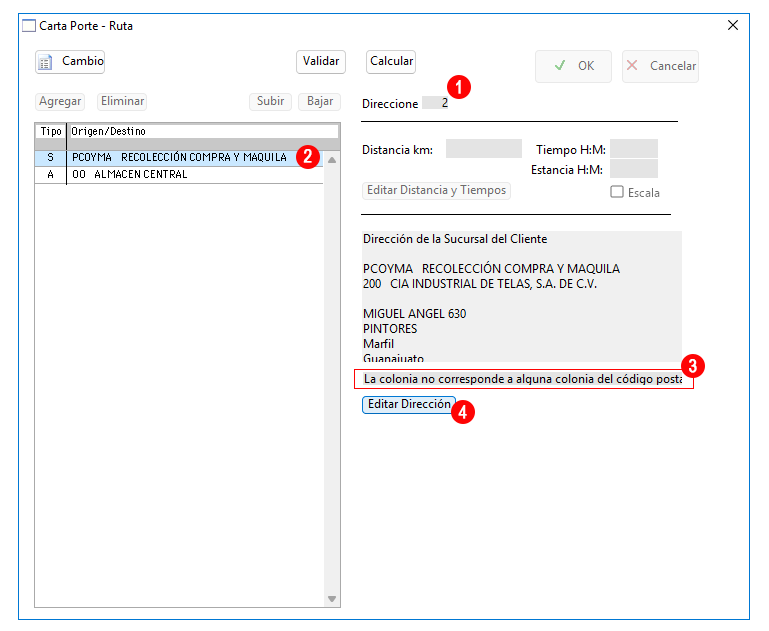Image resolution: width=769 pixels, height=631 pixels.
Task: Select row PCOYMA RECOLECCIÓN COMPRA Y MAQUILA
Action: point(179,157)
